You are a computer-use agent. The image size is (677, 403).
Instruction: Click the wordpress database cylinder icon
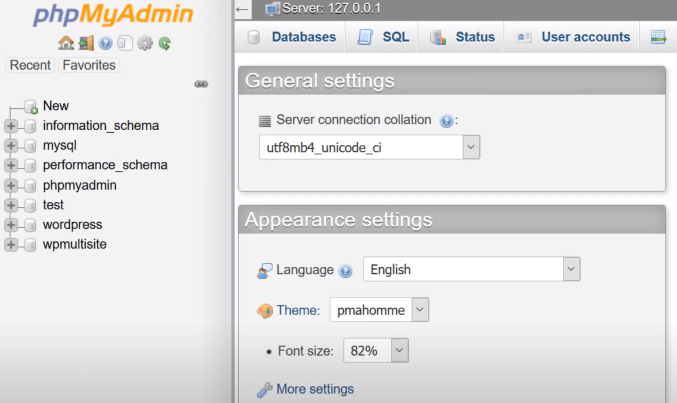point(30,225)
